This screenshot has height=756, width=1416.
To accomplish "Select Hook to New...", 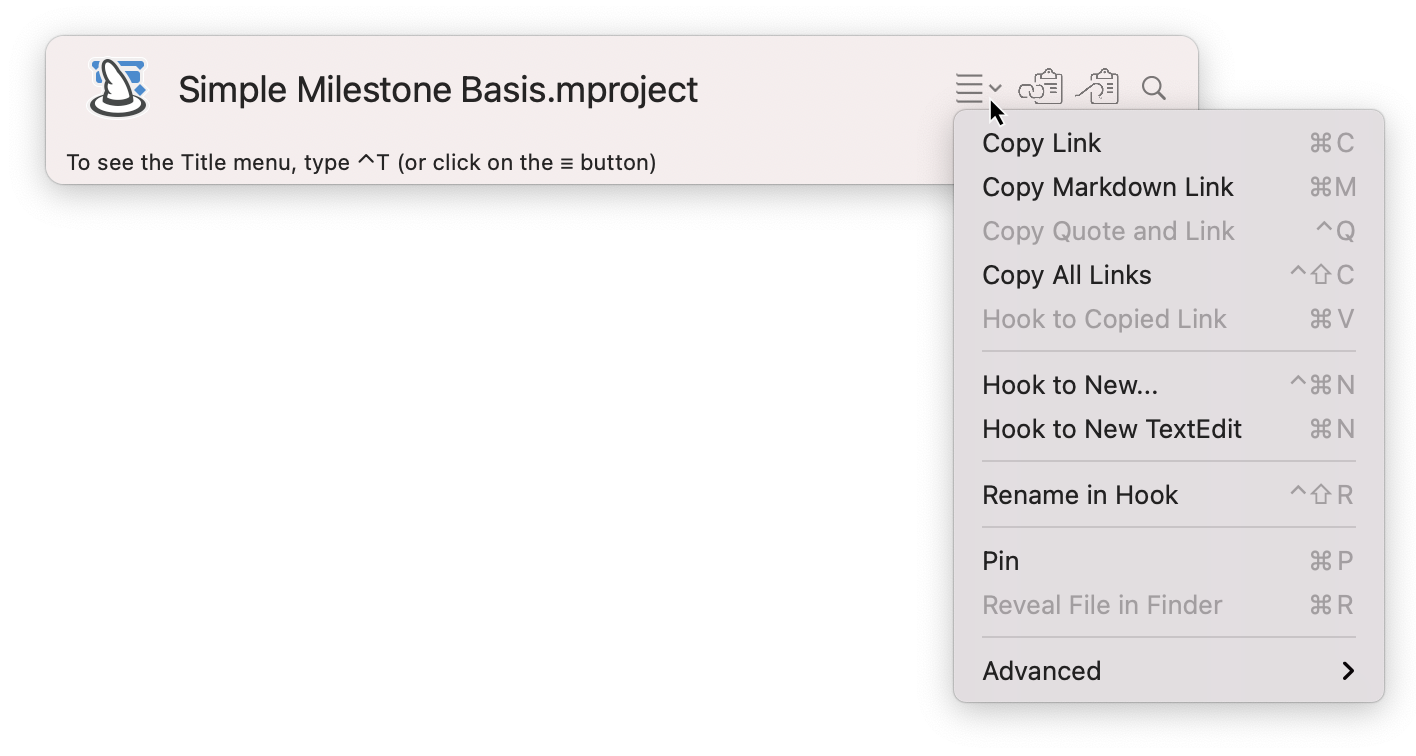I will [1069, 384].
